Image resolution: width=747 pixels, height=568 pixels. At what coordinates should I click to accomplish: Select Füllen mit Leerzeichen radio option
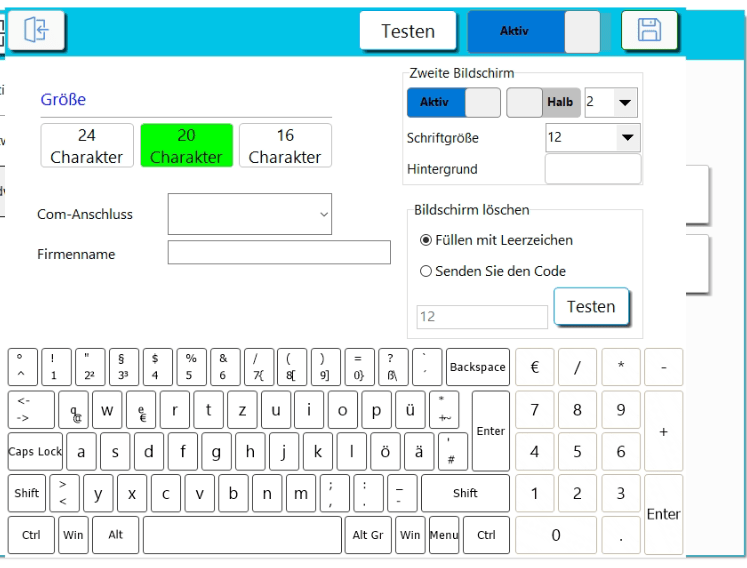point(427,240)
